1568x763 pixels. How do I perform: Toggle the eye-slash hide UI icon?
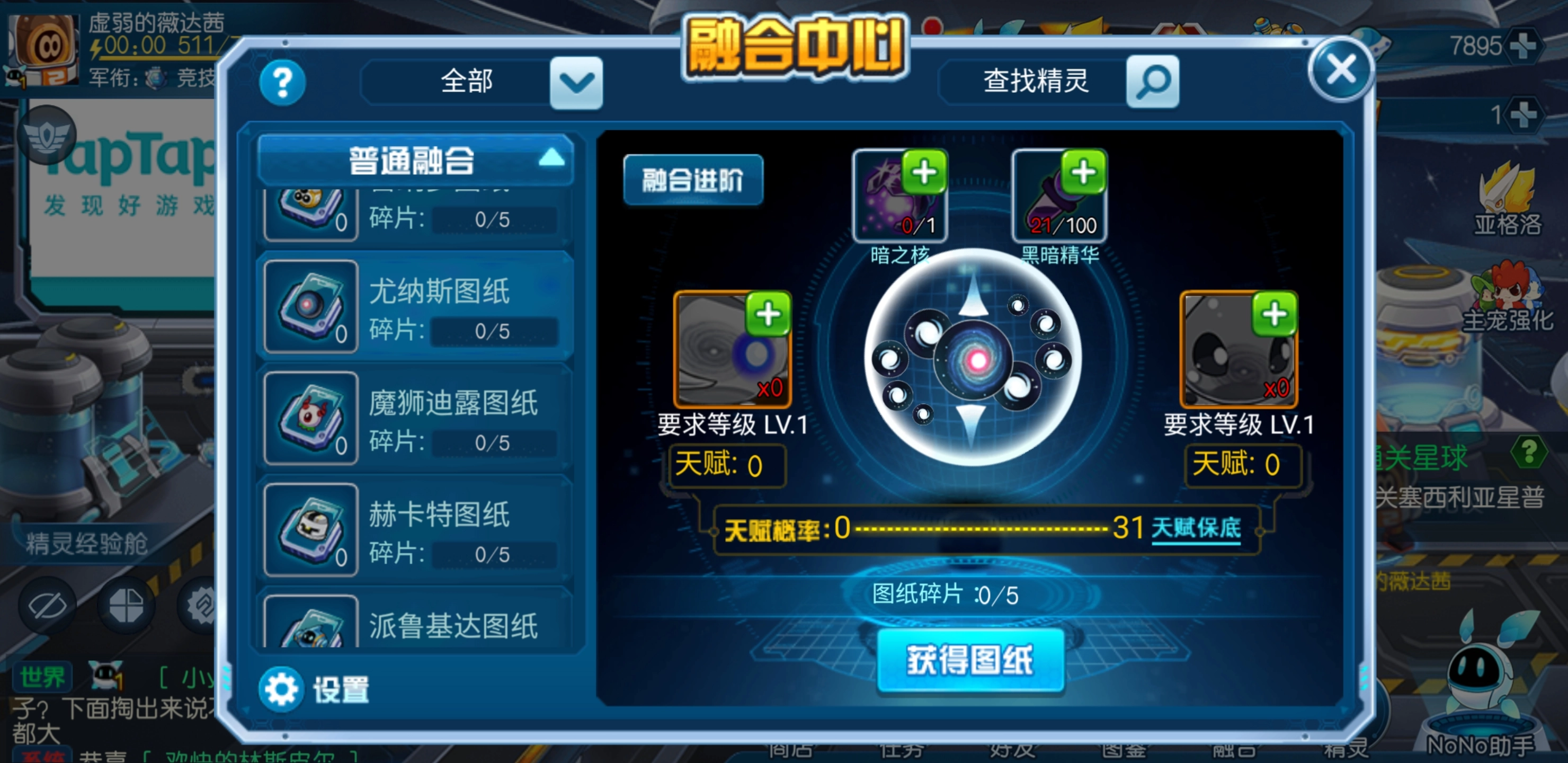coord(48,605)
